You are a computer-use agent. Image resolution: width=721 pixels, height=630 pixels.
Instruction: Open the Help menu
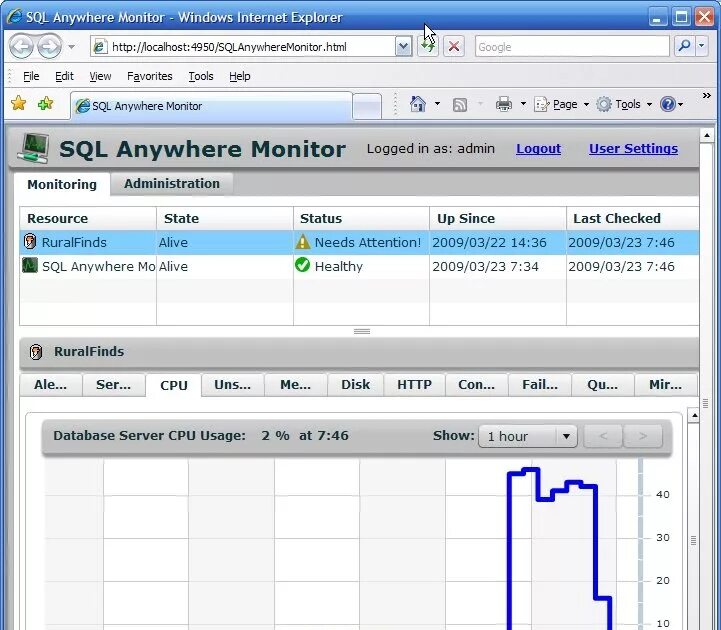click(x=240, y=76)
